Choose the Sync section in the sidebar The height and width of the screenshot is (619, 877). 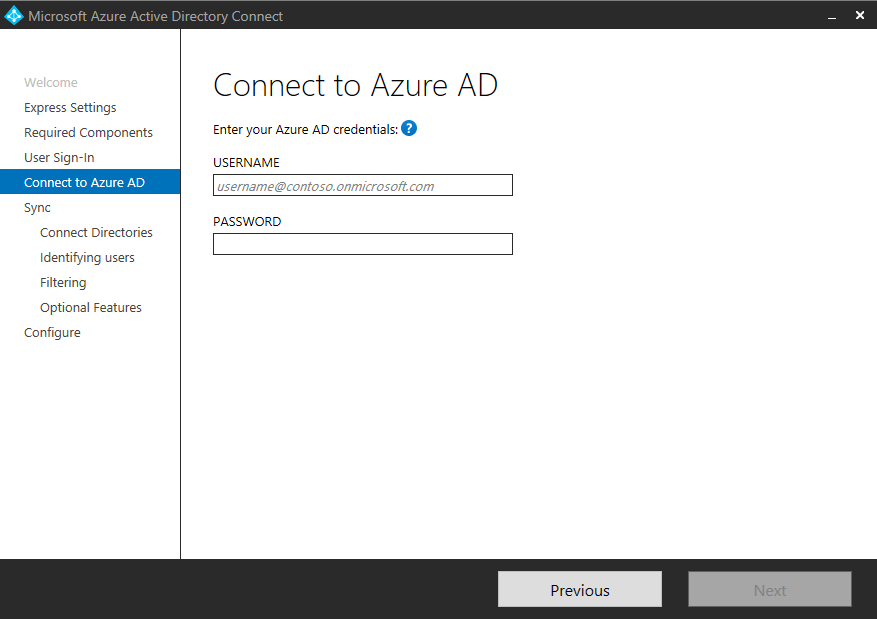(x=37, y=208)
